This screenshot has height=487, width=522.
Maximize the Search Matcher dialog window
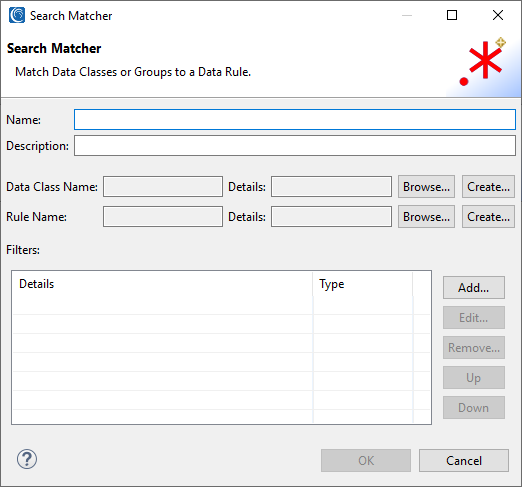pos(452,15)
